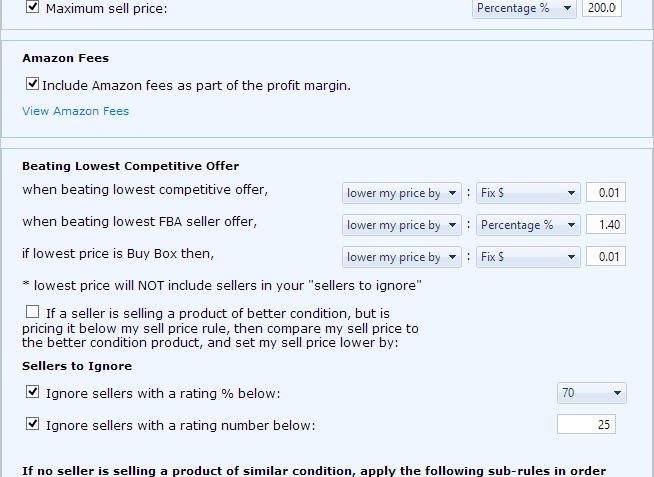
Task: Open the View Amazon Fees link
Action: point(75,111)
